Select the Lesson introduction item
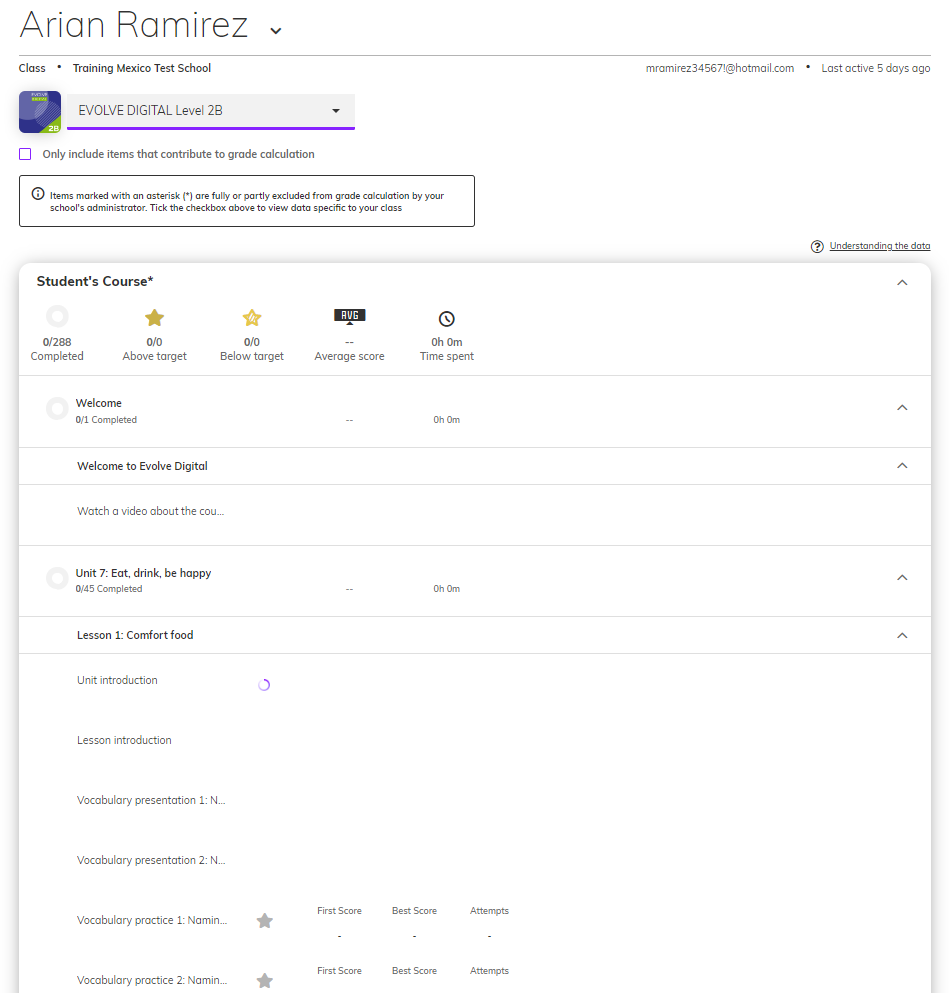Viewport: 949px width, 993px height. (124, 740)
